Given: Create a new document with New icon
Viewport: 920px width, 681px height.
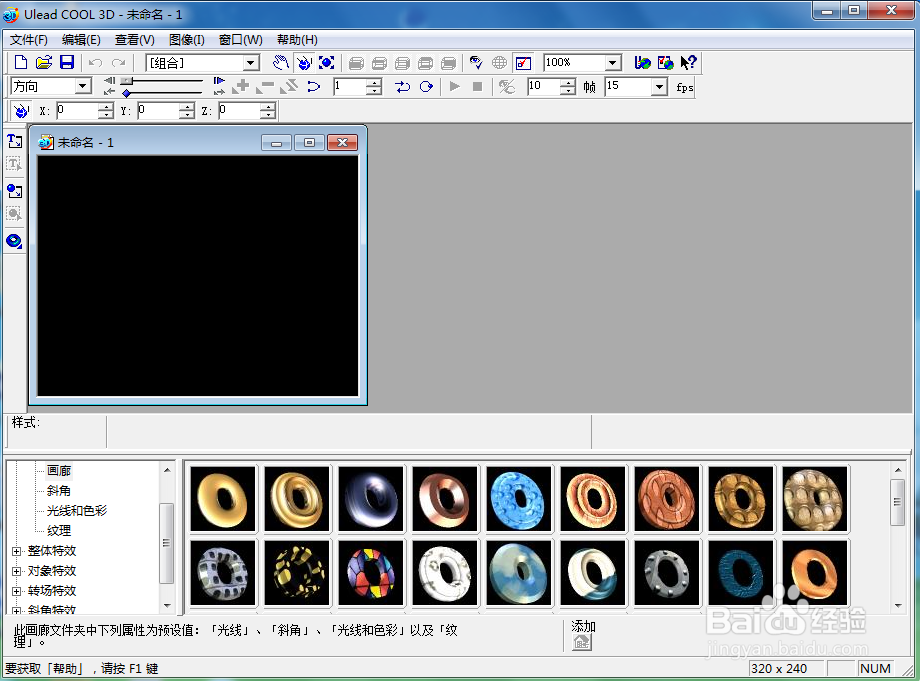Looking at the screenshot, I should pyautogui.click(x=21, y=62).
